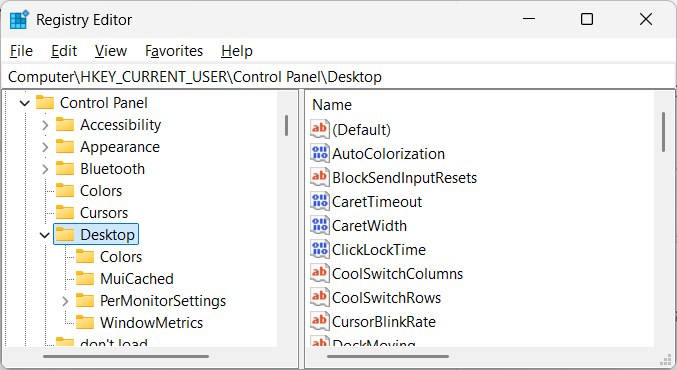Select the CaretTimeout value name

377,202
